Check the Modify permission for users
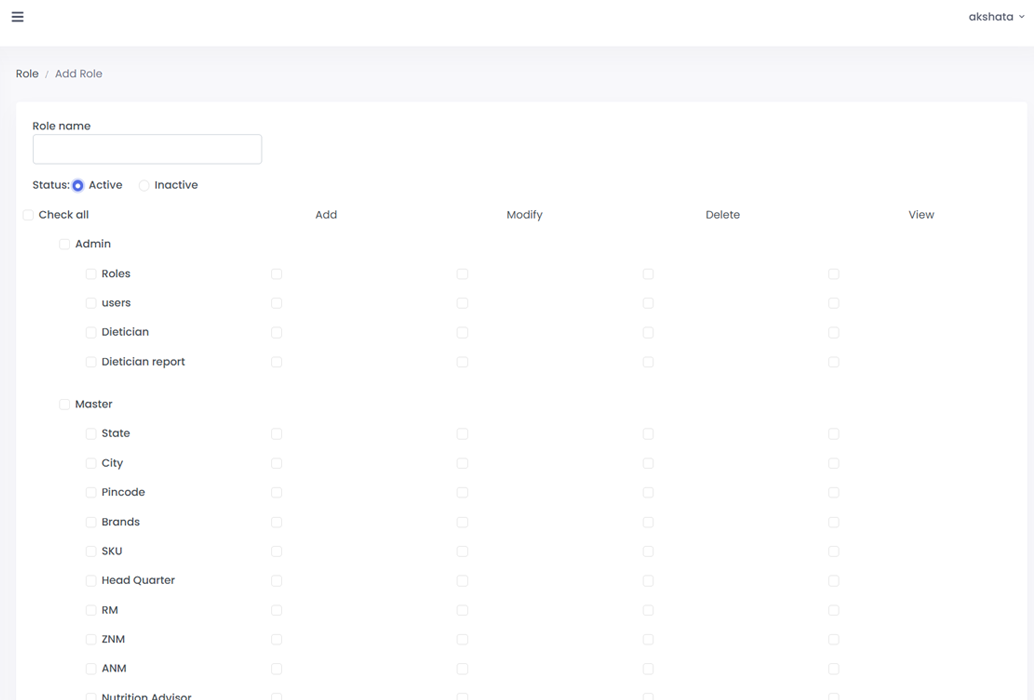 tap(462, 303)
